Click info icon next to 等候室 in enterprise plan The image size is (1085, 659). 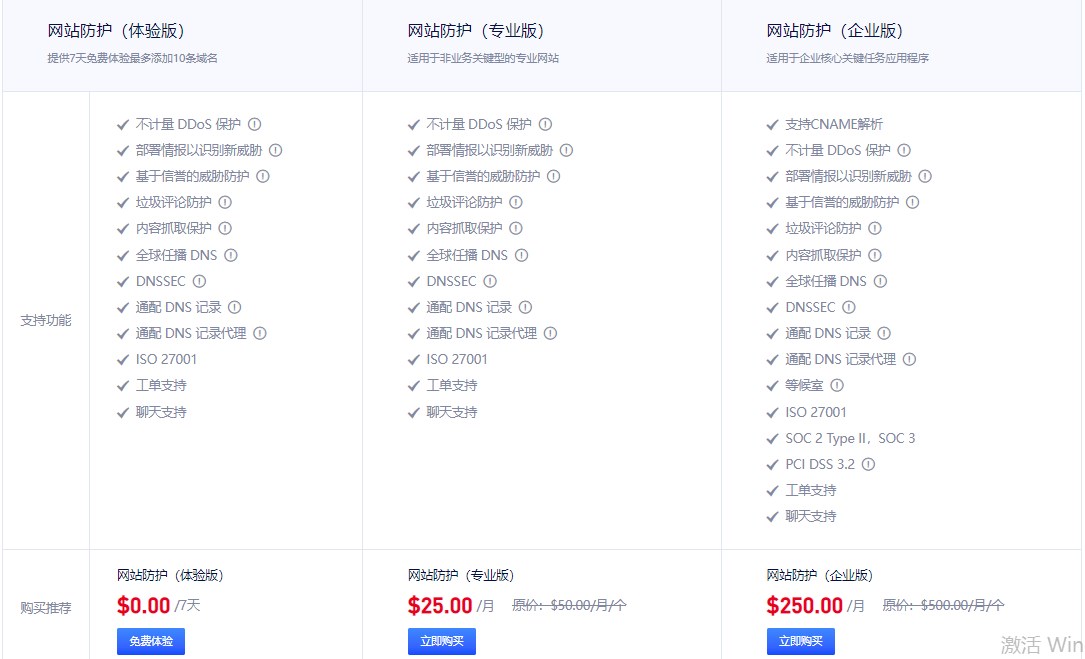click(837, 385)
